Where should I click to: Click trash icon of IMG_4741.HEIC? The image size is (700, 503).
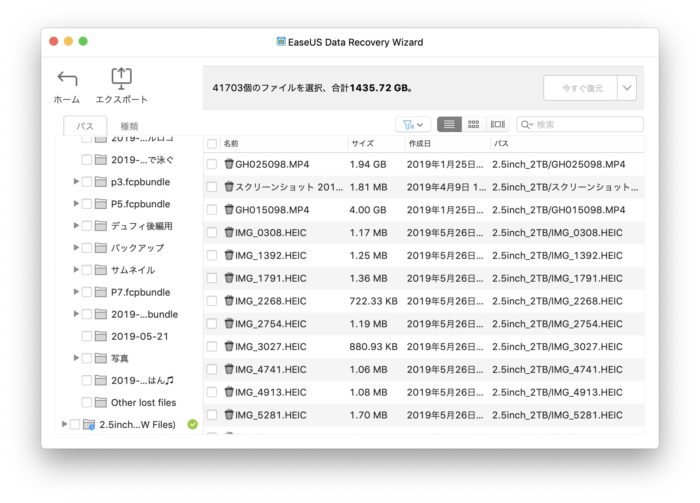point(229,369)
